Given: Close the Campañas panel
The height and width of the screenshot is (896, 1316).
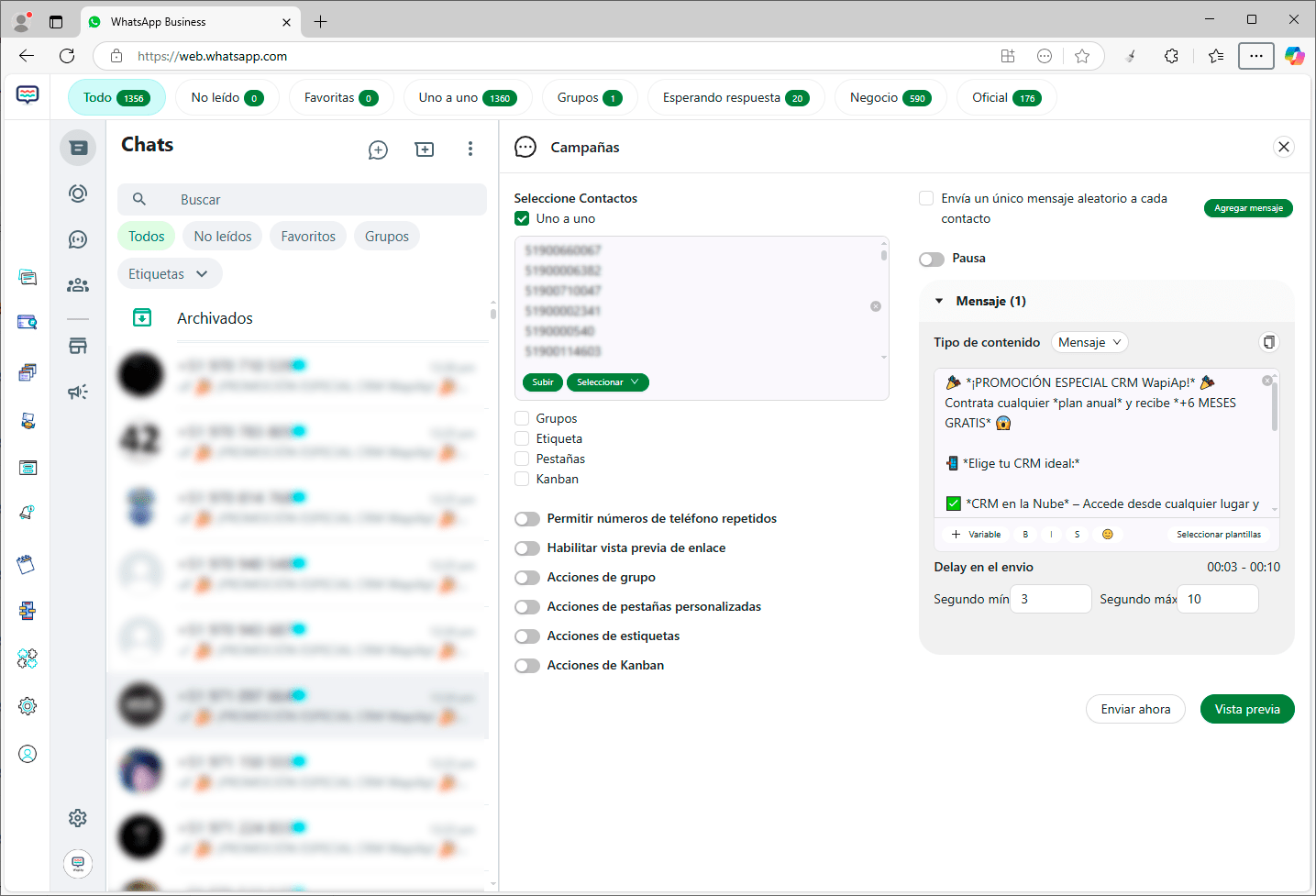Looking at the screenshot, I should (1284, 147).
